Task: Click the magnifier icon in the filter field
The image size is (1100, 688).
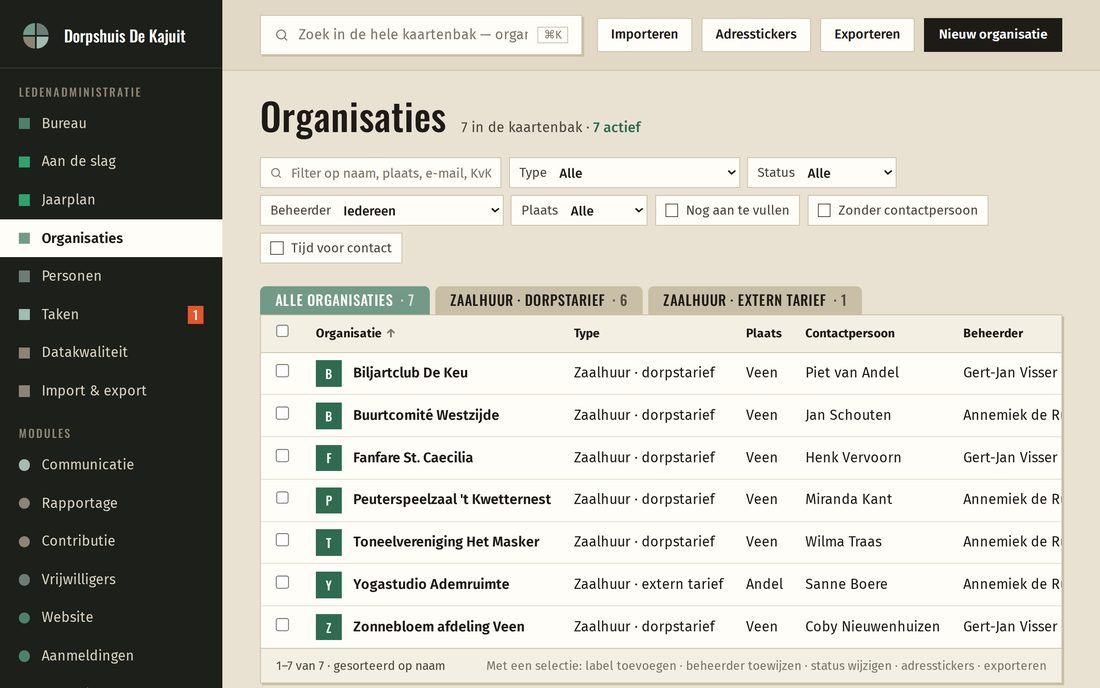Action: point(276,173)
